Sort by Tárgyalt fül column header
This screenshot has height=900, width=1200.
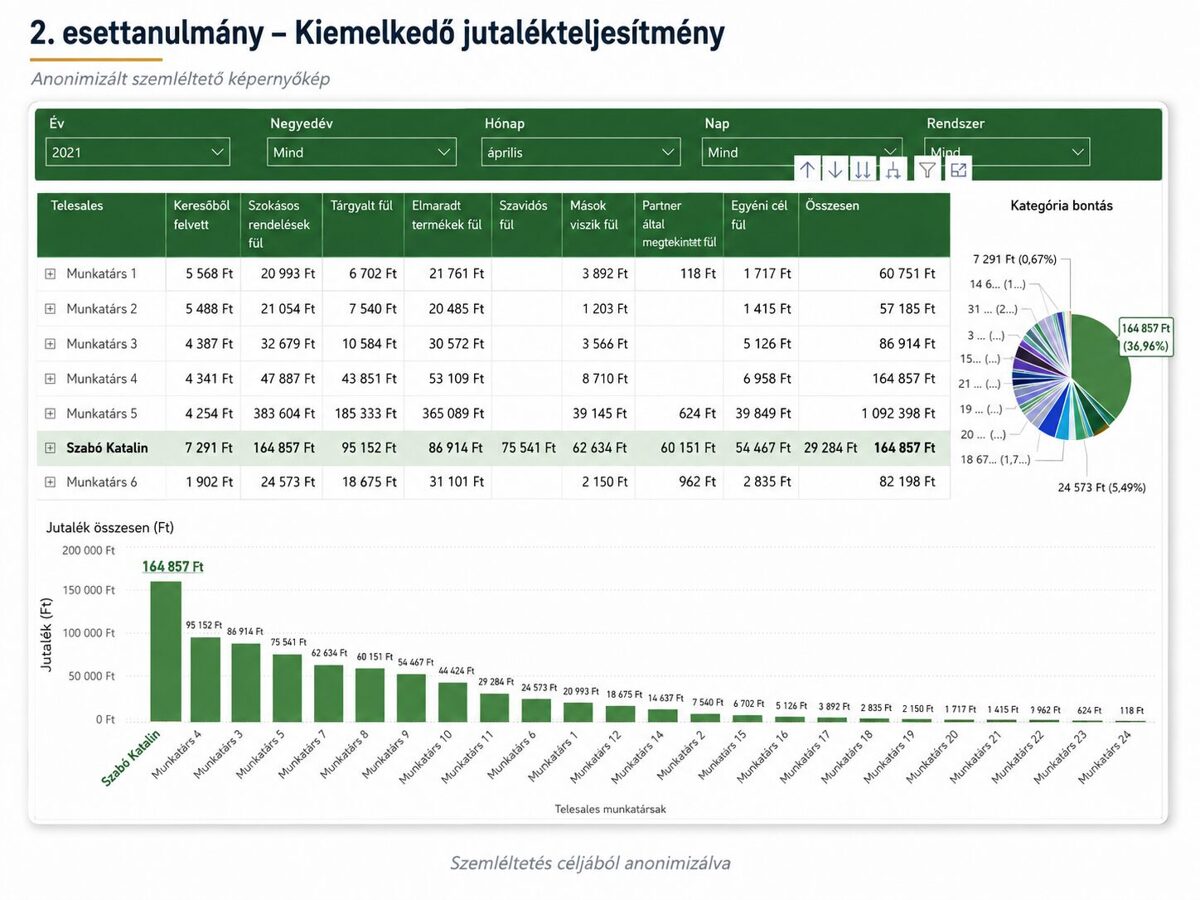[363, 224]
